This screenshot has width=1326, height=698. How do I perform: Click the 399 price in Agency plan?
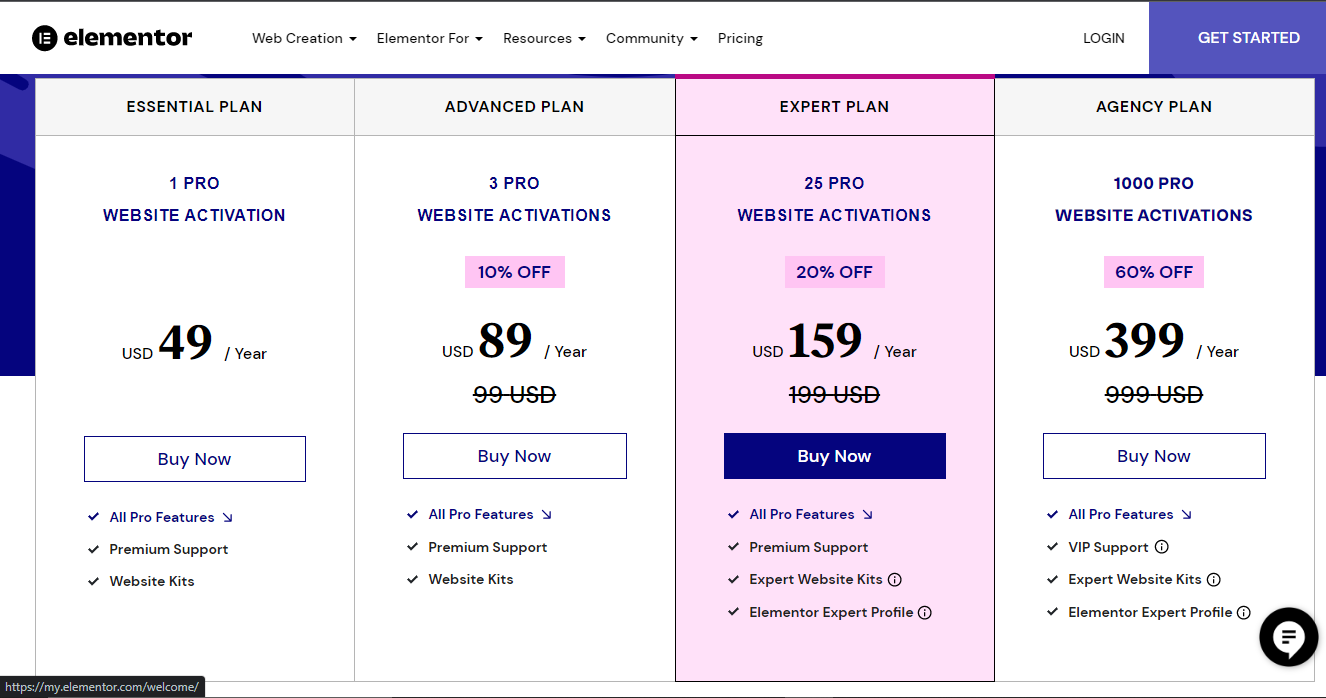(1145, 341)
